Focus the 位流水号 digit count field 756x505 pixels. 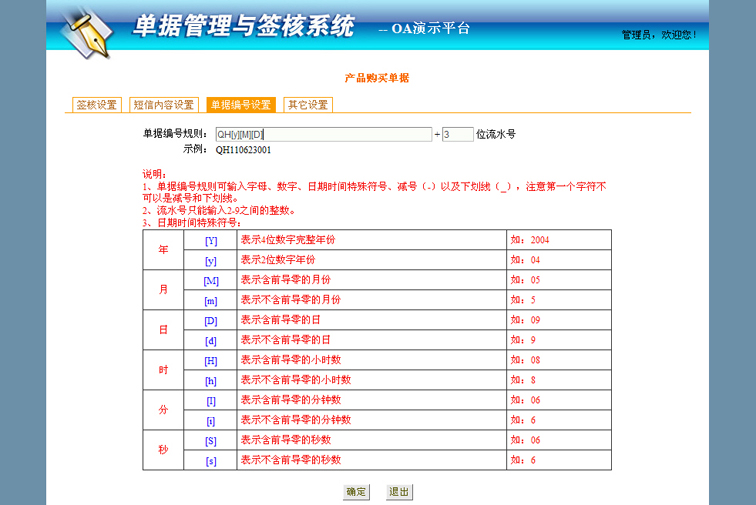(457, 134)
